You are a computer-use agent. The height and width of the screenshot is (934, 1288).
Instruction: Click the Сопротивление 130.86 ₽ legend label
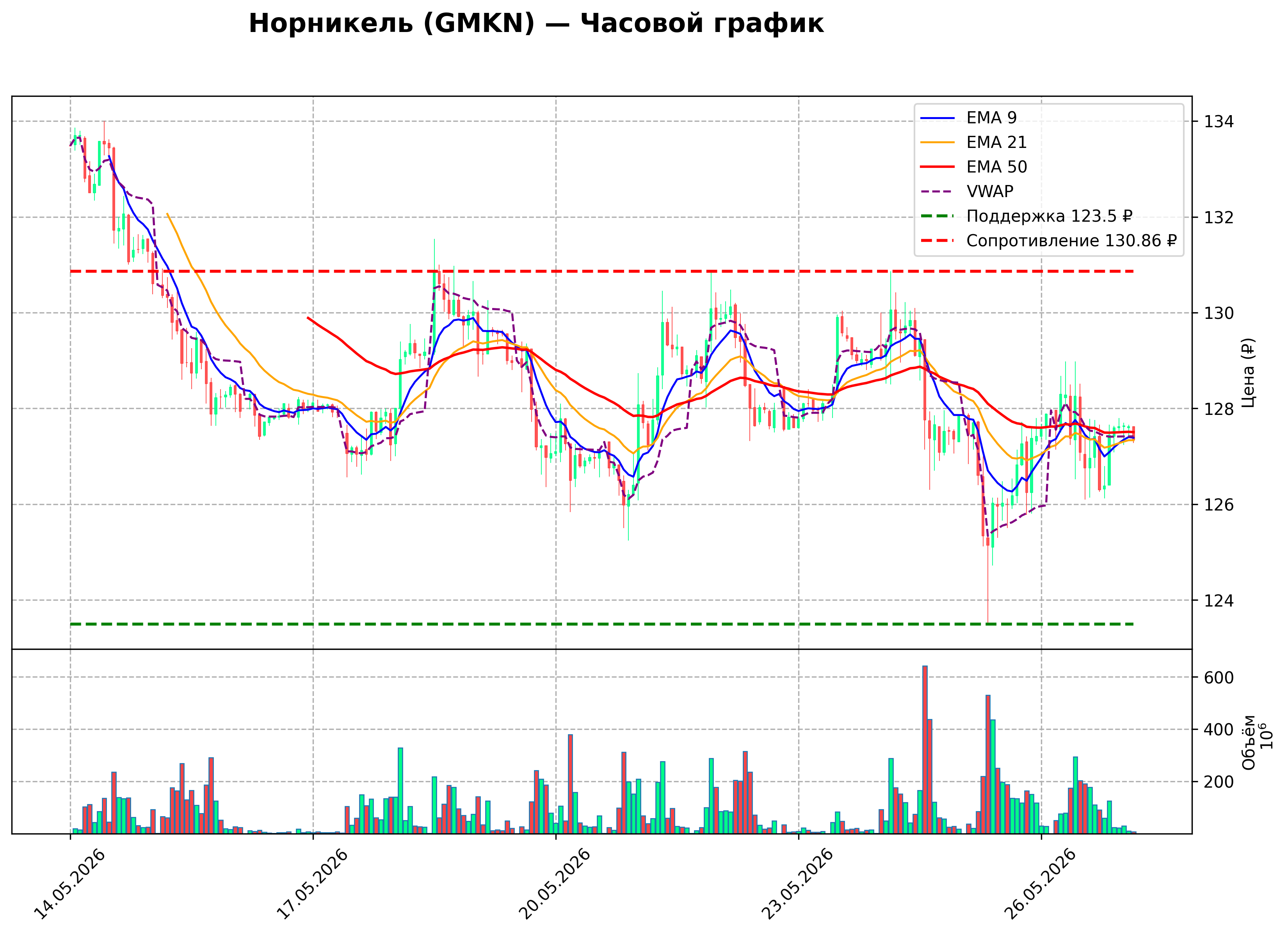(1072, 241)
